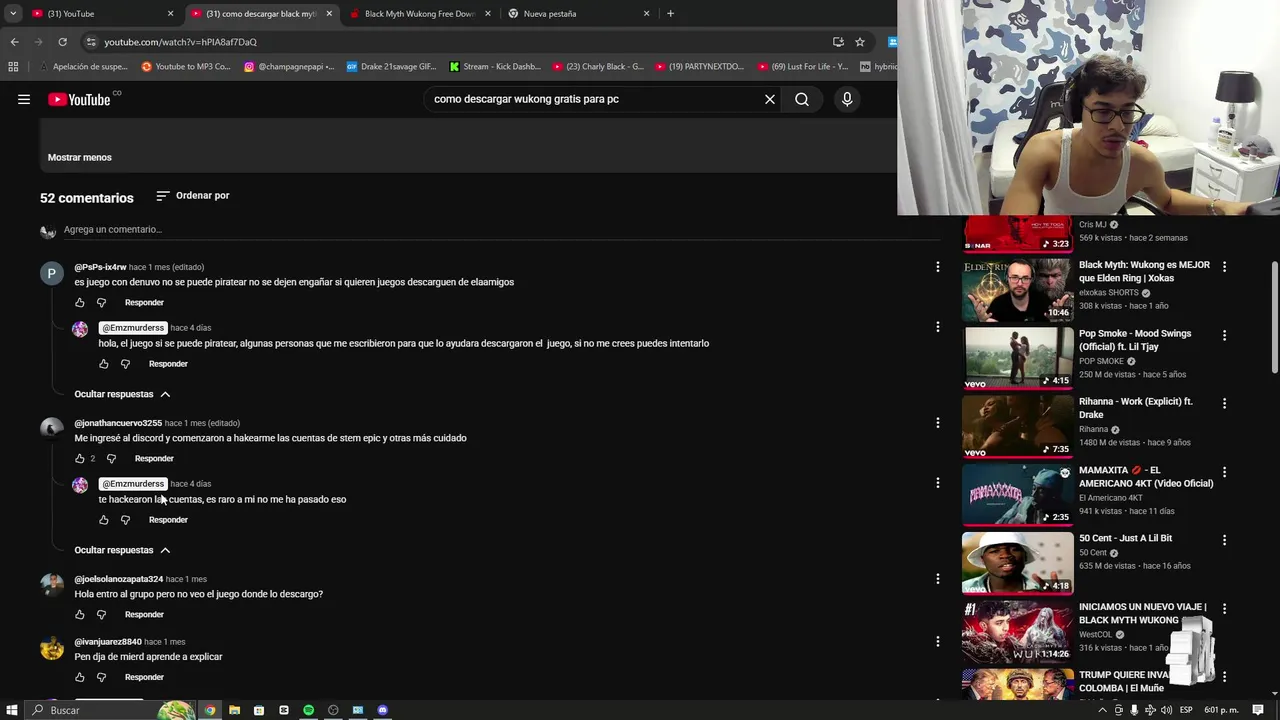Viewport: 1280px width, 720px height.
Task: Go to YouTube home via logo
Action: [79, 99]
